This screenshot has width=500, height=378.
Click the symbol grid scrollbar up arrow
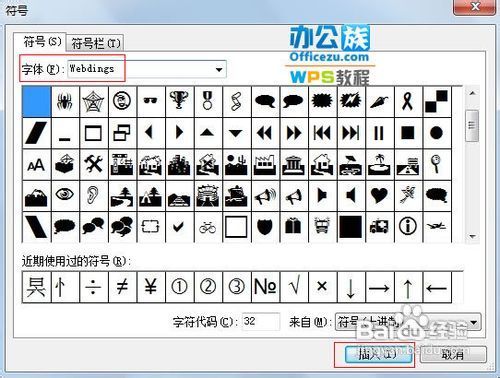[472, 94]
